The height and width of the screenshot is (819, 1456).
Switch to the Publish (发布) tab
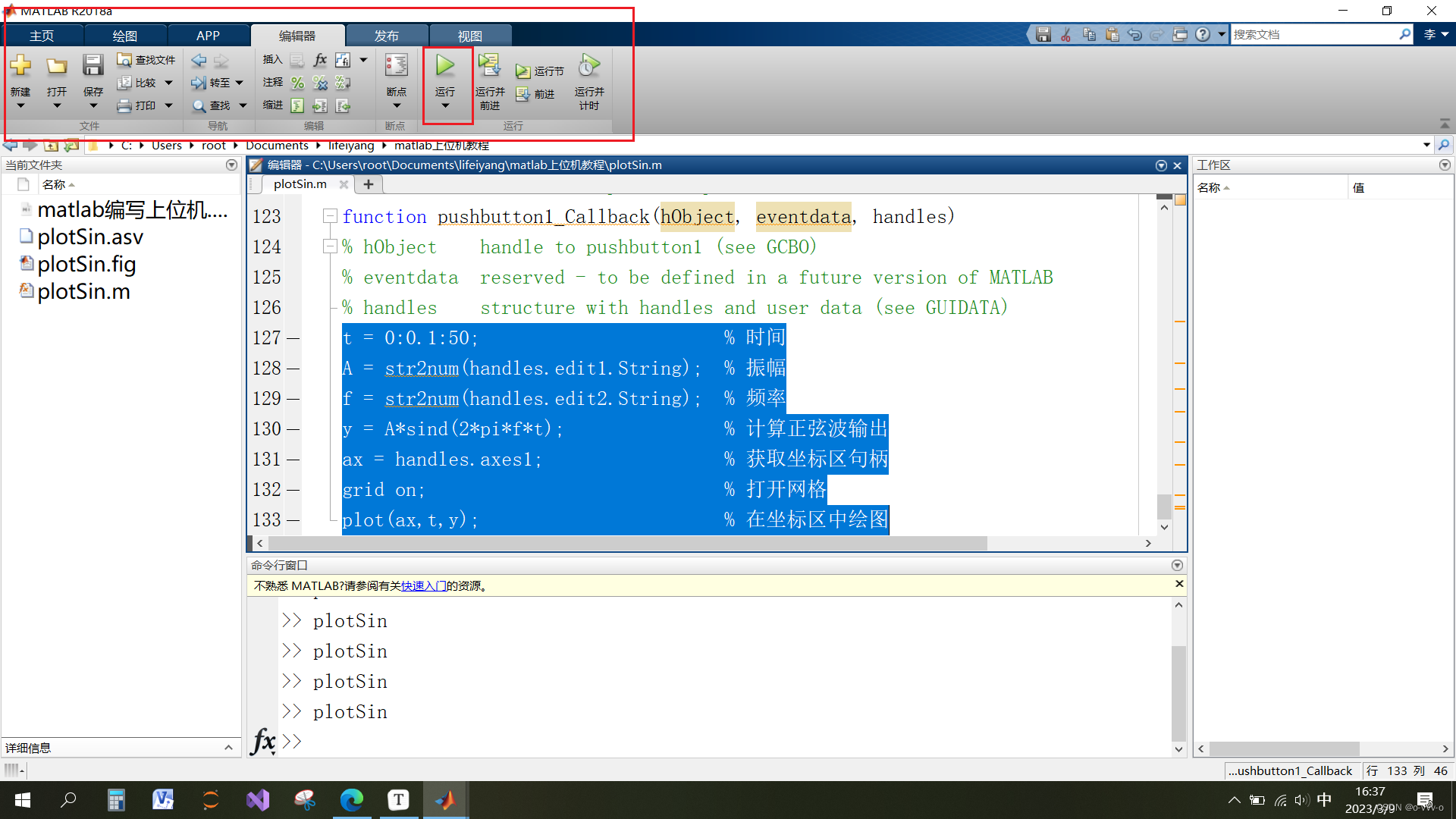tap(386, 36)
